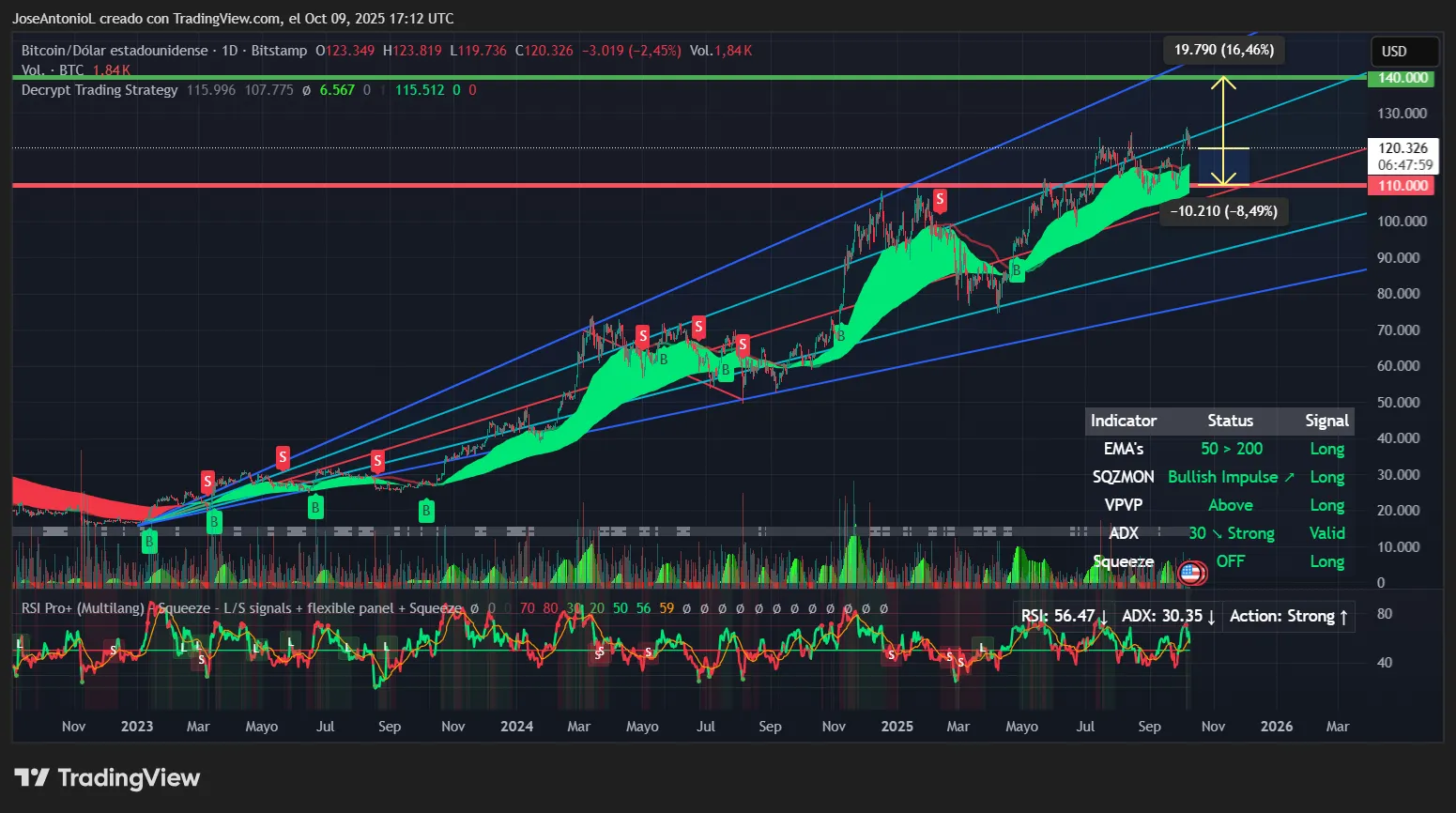
Task: Click the 'S' sell icon near September 2023
Action: [x=377, y=461]
